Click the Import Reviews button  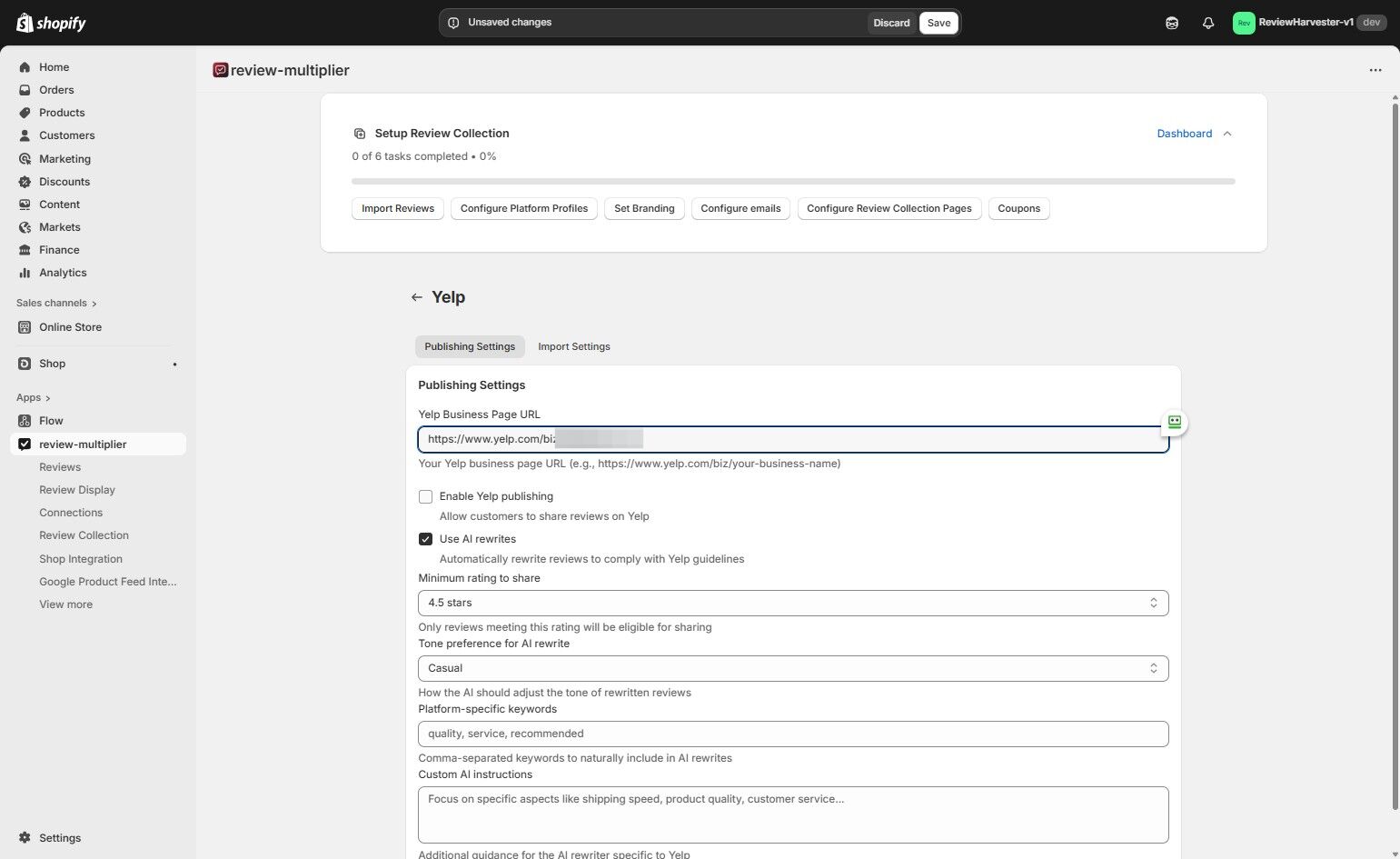coord(397,208)
